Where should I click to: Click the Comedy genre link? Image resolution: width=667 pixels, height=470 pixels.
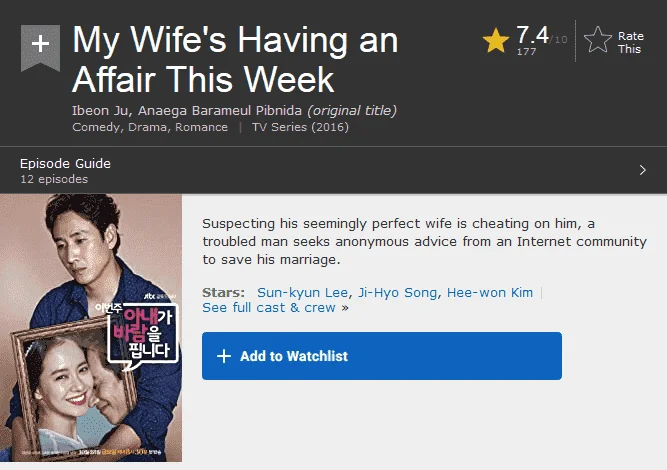click(x=96, y=127)
